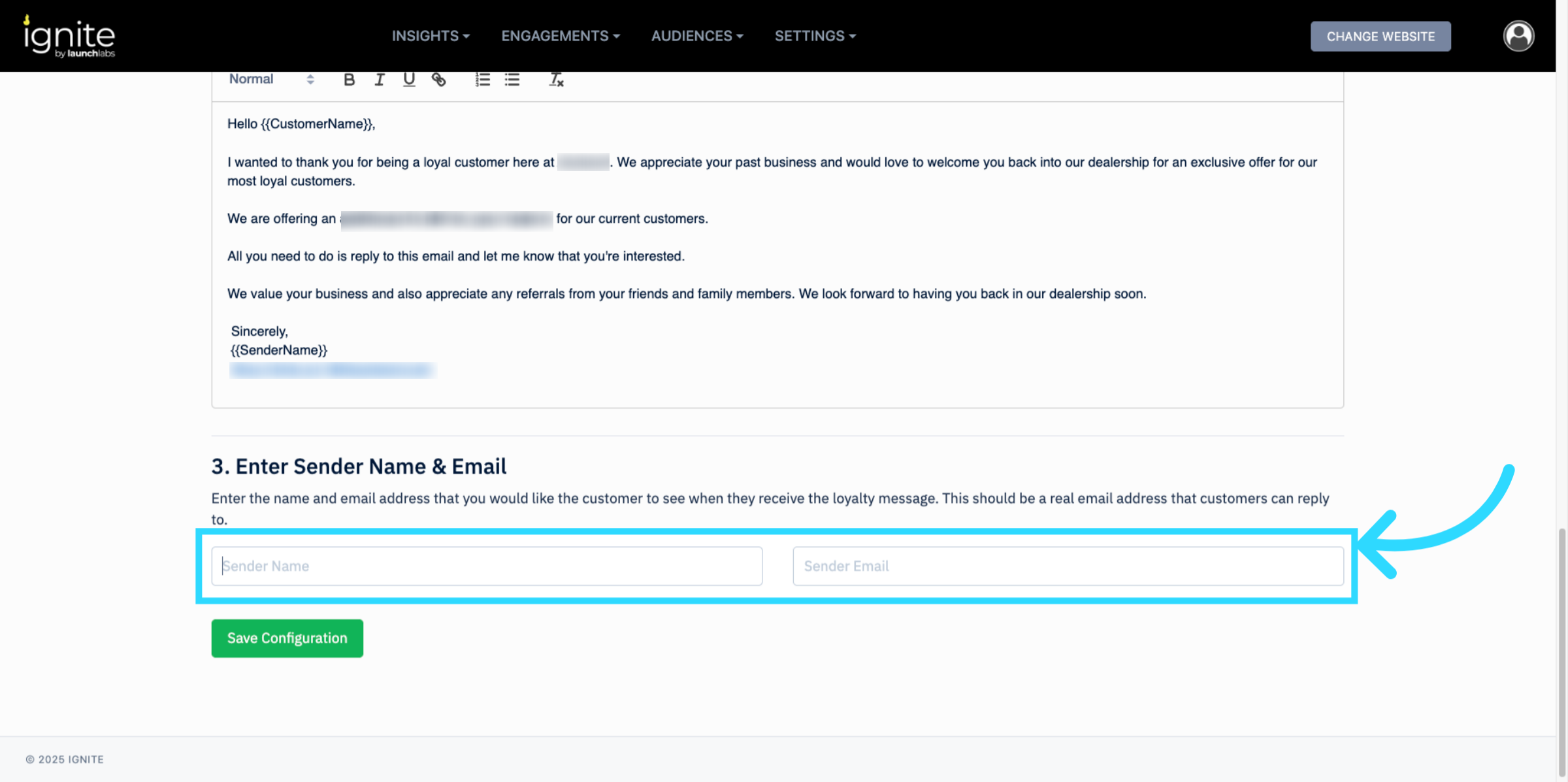Underline the selected text
The image size is (1568, 782).
(x=409, y=80)
